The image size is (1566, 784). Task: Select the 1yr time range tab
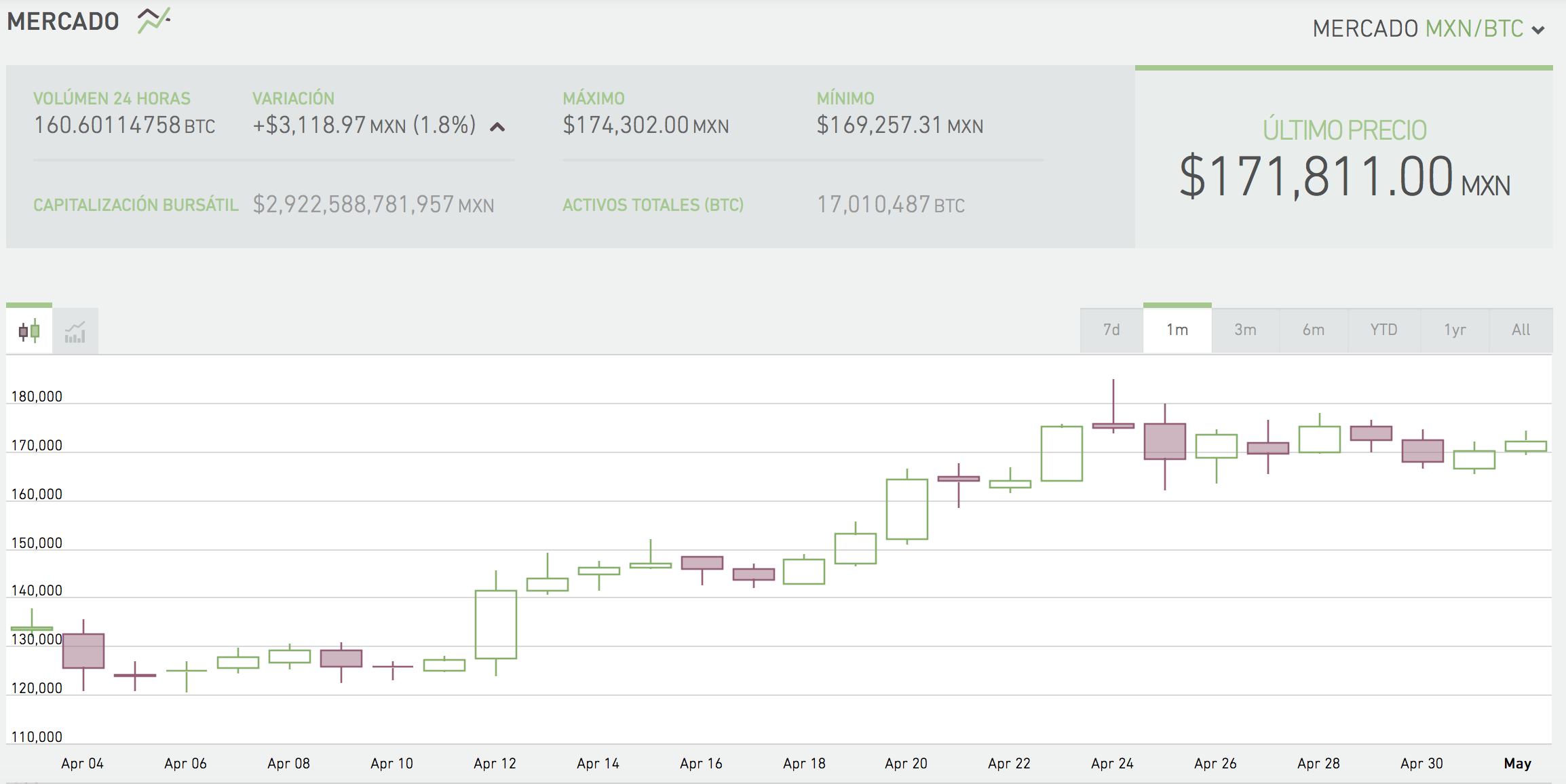click(x=1455, y=330)
